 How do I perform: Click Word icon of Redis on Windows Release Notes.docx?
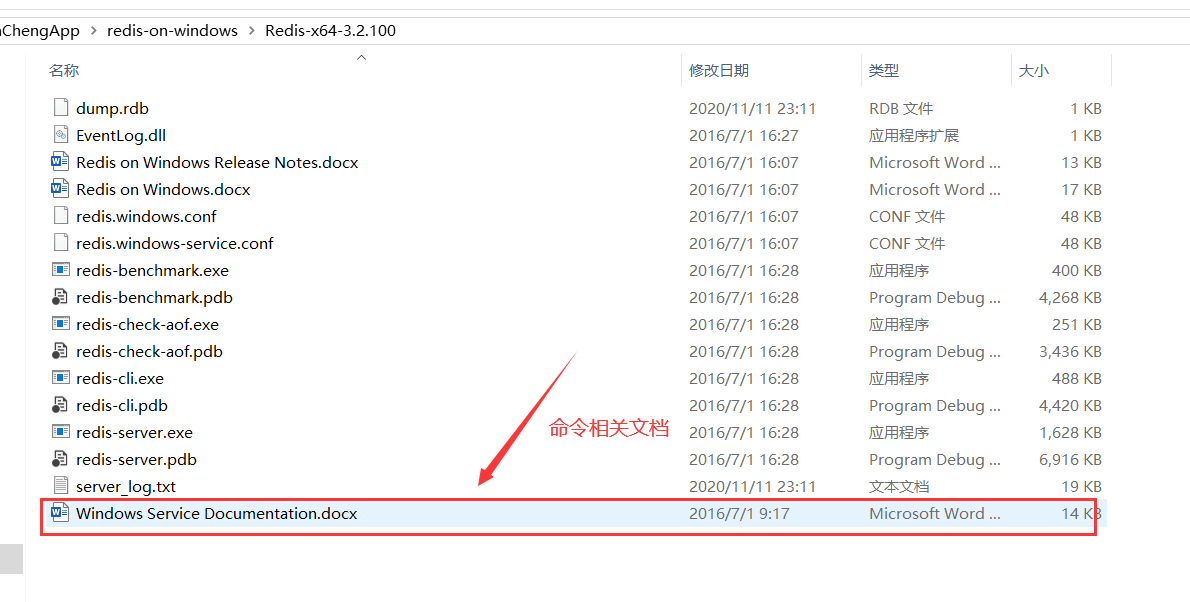[60, 162]
